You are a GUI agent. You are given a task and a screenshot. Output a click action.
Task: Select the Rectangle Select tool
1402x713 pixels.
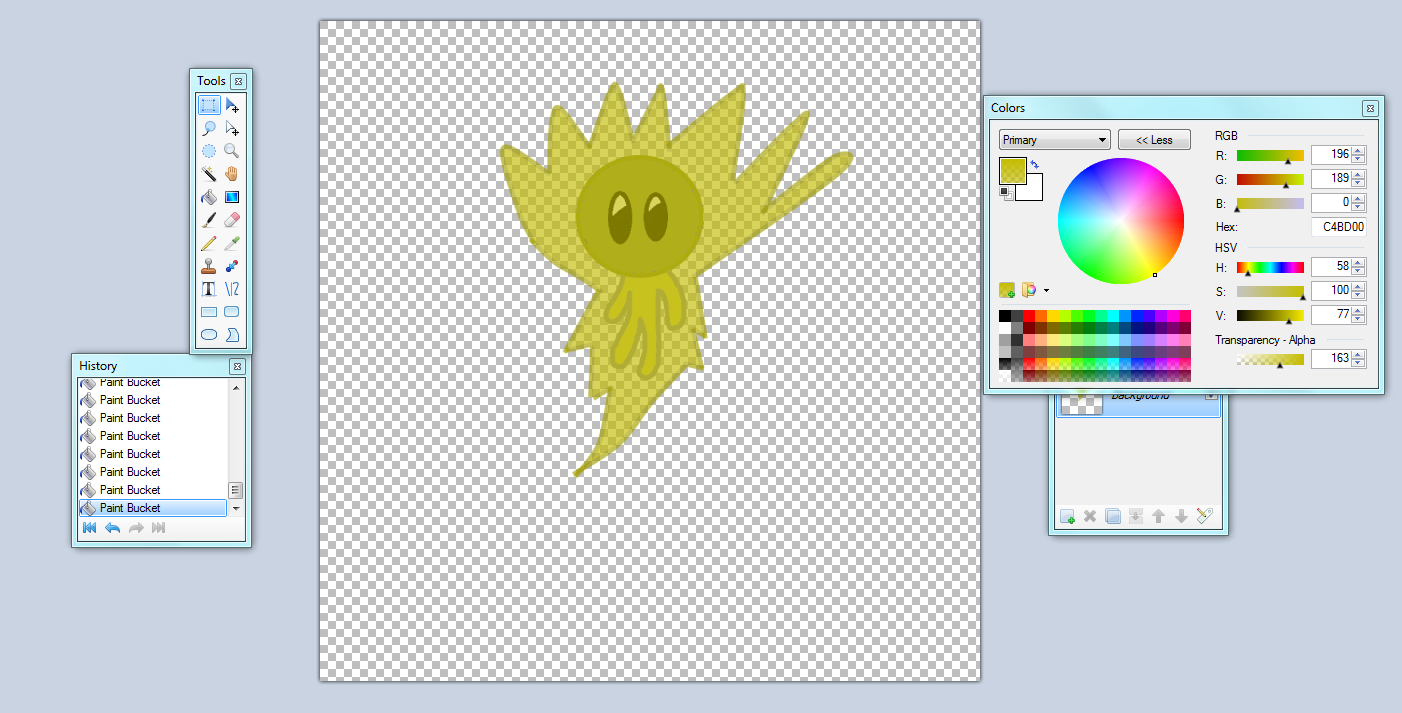pyautogui.click(x=209, y=105)
